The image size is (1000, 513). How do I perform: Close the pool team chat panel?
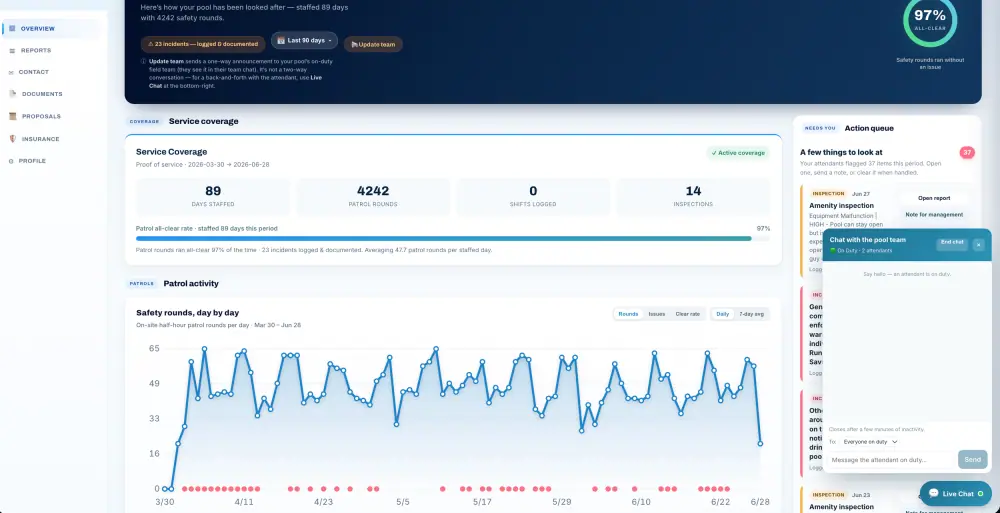pyautogui.click(x=978, y=244)
